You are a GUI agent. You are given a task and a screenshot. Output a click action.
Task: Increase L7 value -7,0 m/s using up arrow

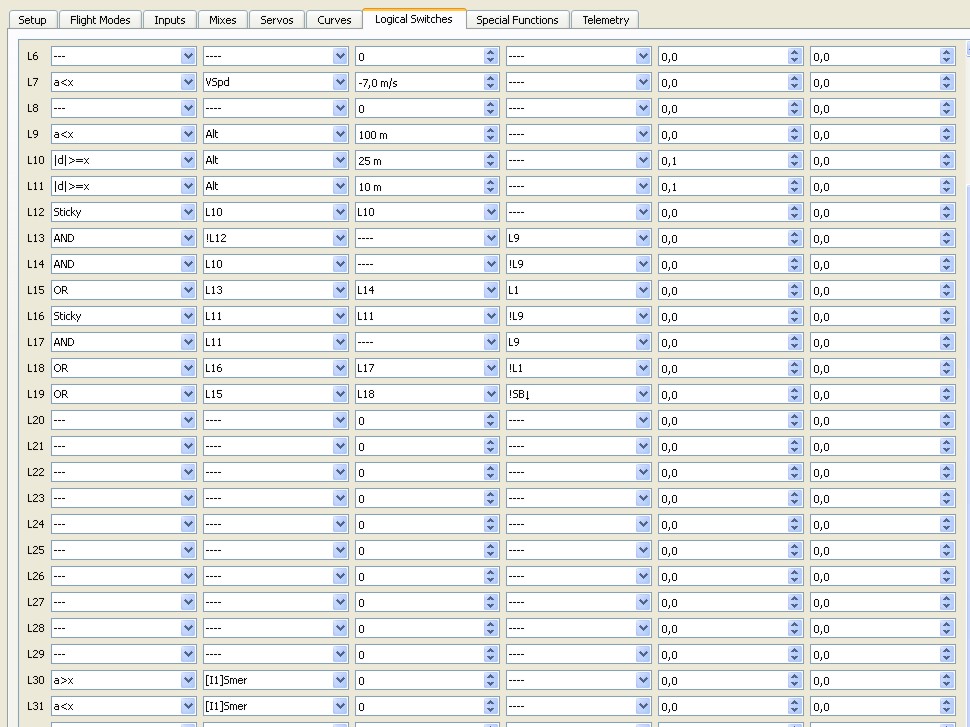pos(491,79)
